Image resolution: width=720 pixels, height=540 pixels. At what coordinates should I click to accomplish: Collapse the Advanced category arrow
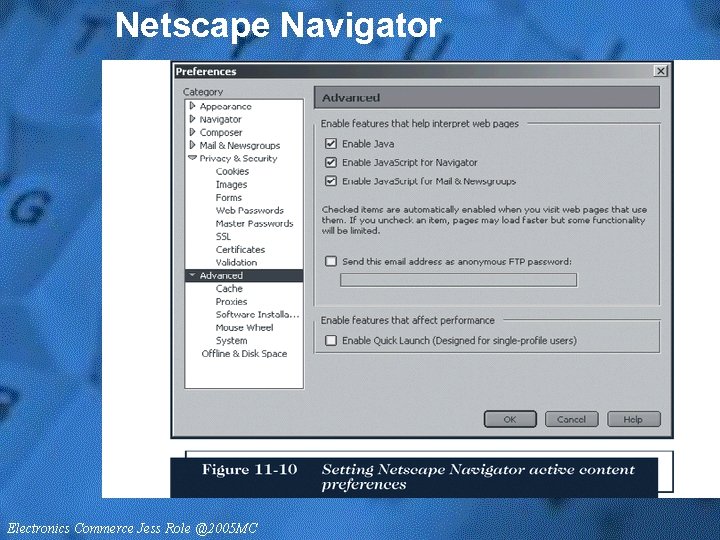[x=192, y=275]
